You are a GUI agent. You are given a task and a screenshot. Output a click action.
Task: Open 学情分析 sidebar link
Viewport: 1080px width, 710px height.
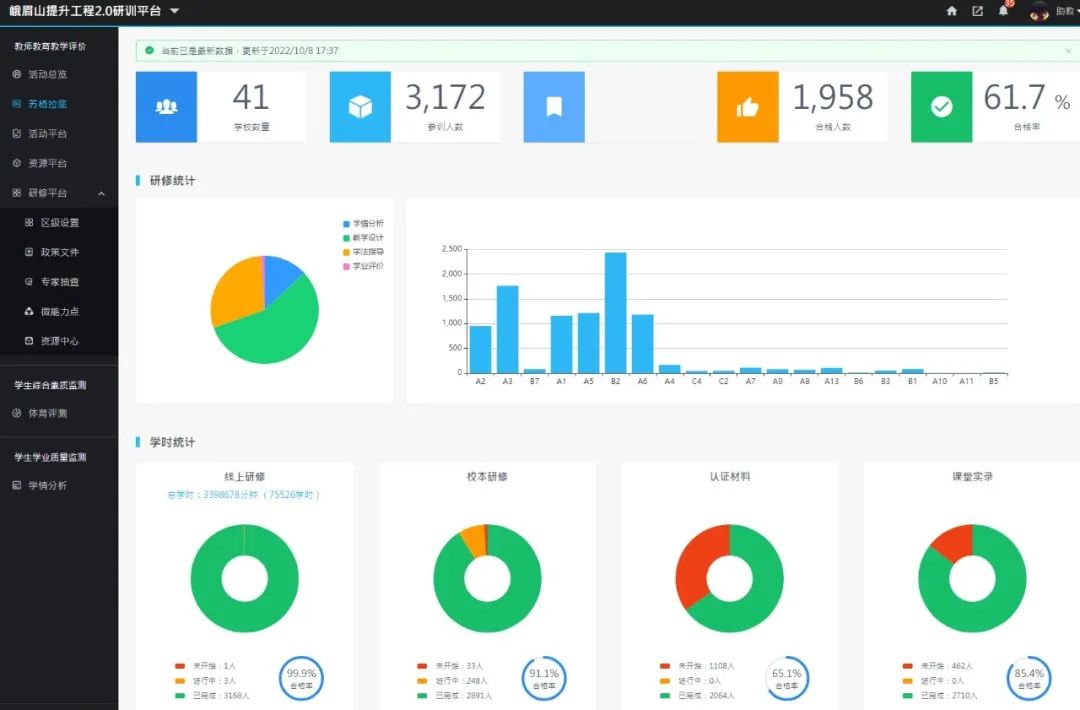(x=47, y=486)
